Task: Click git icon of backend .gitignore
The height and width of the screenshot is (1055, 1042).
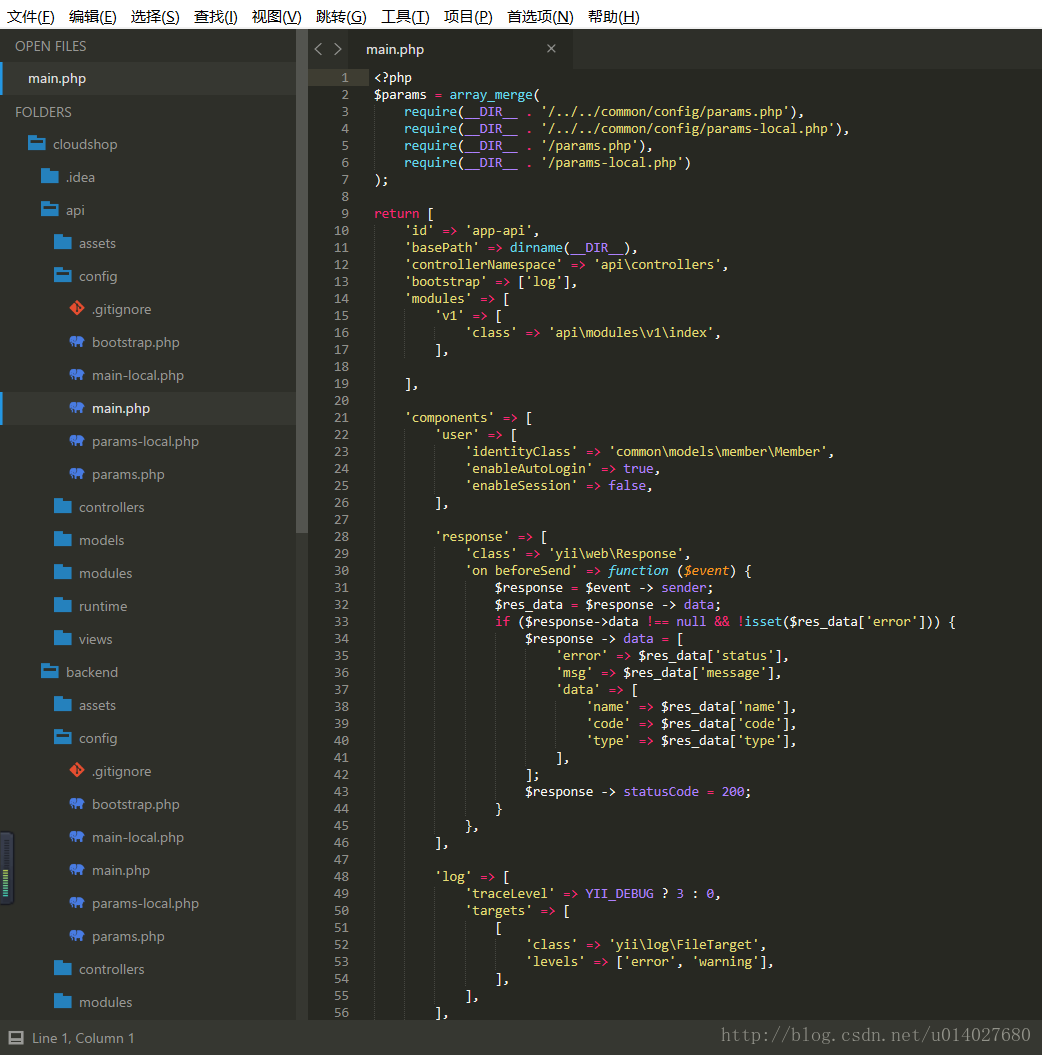Action: click(x=77, y=770)
